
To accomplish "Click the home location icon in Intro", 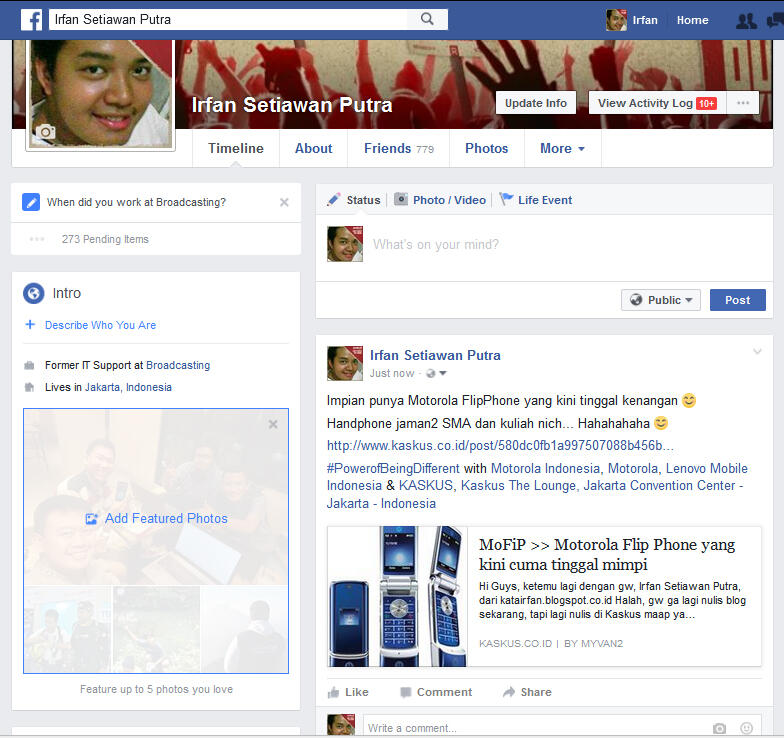I will click(29, 387).
